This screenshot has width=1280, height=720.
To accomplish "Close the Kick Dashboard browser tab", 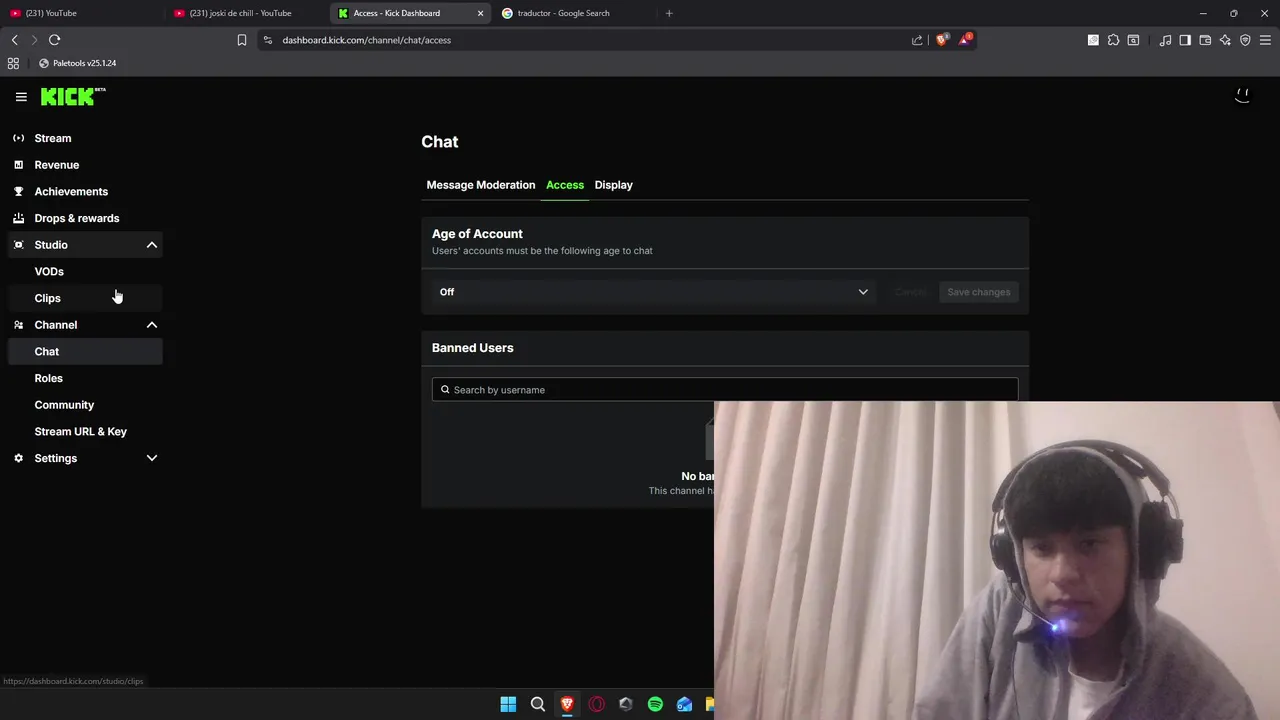I will pos(480,13).
